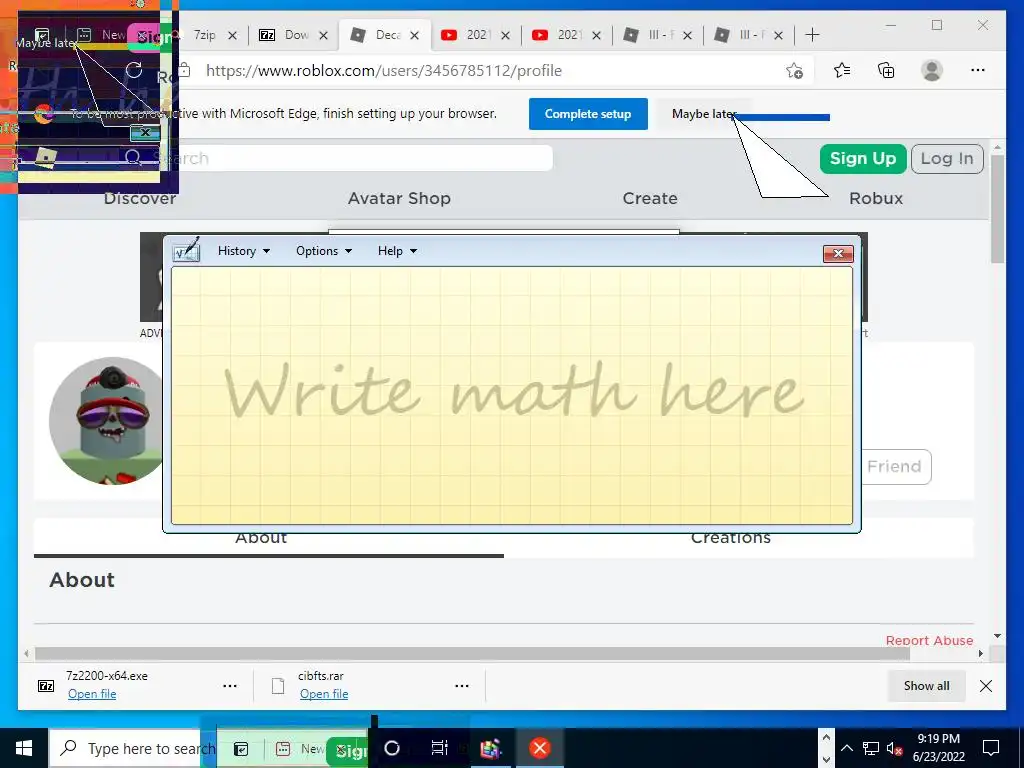Click the muted volume tray icon

pyautogui.click(x=895, y=748)
